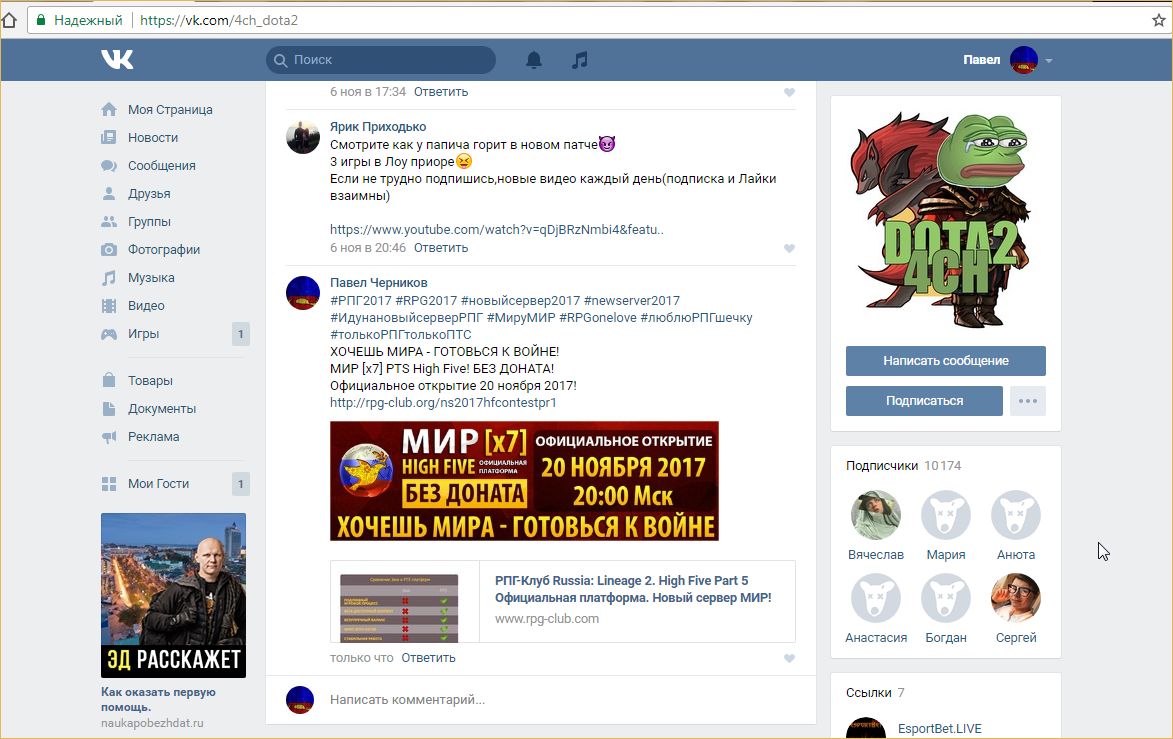Like Ярик Приходько's comment with the heart

(x=789, y=248)
